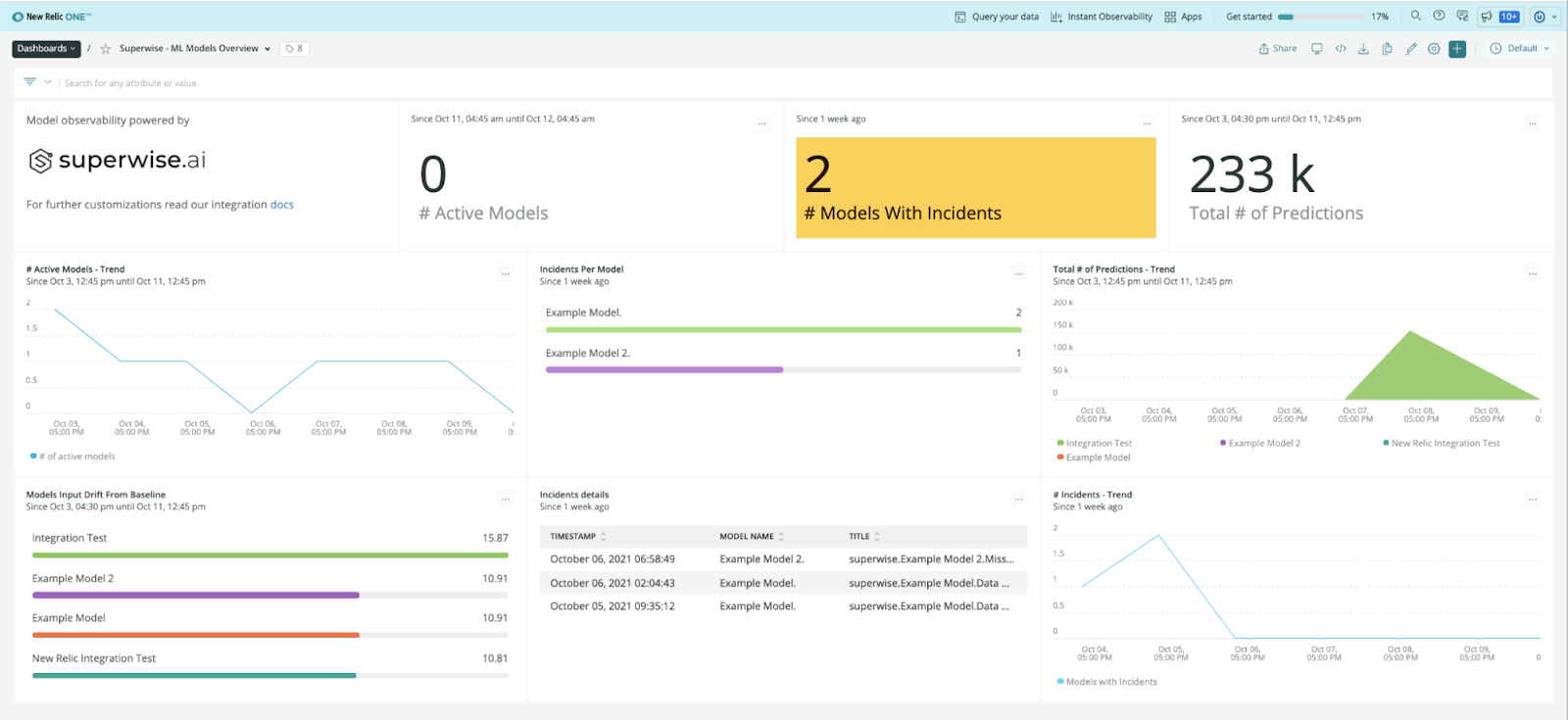Open the user account menu dropdown
Image resolution: width=1568 pixels, height=720 pixels.
1544,17
